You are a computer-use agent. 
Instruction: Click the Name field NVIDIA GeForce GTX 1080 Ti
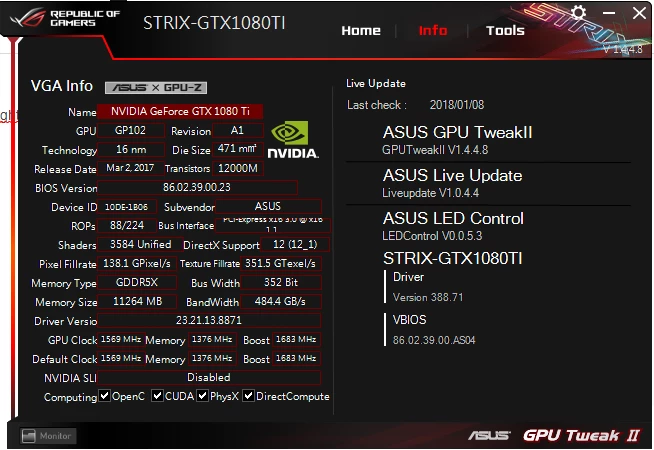click(x=180, y=111)
